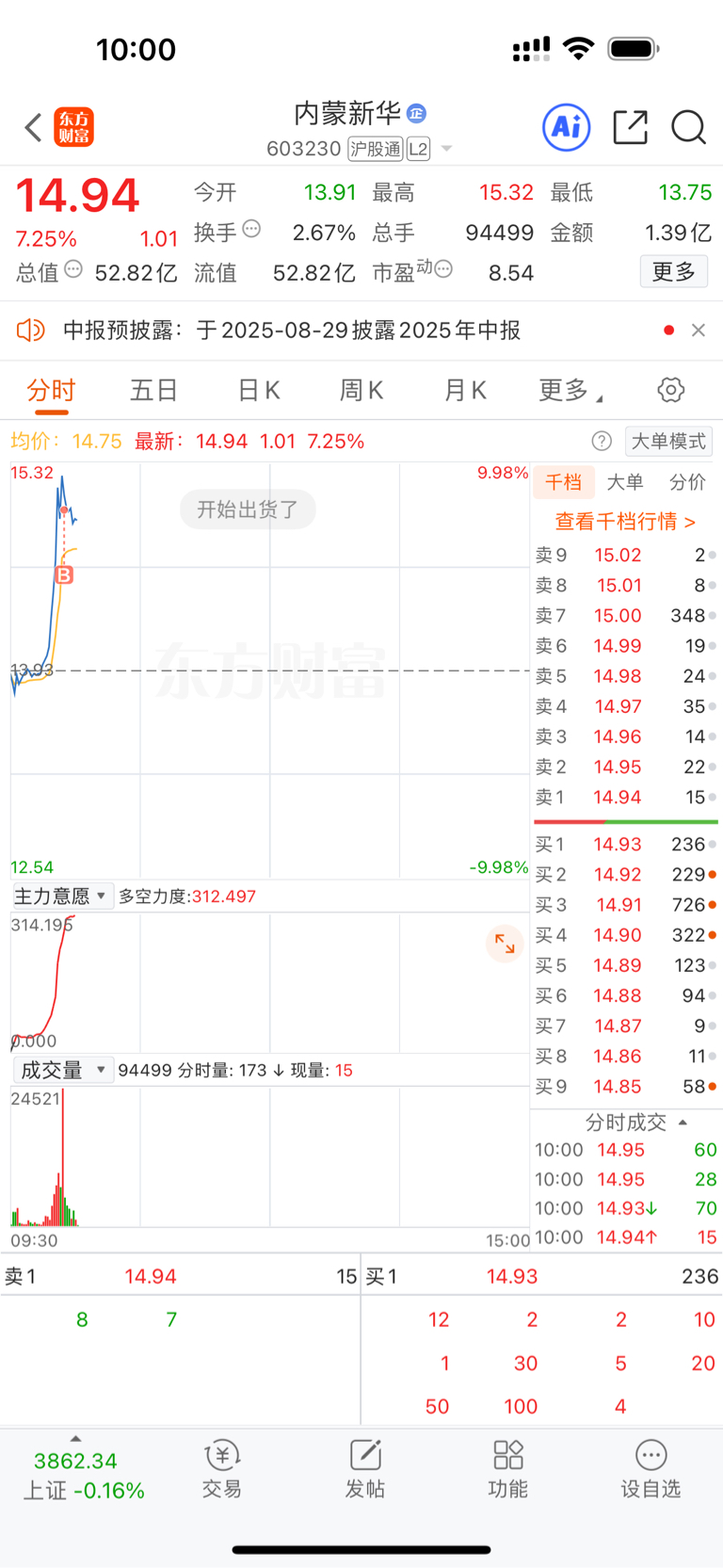Expand chart with orange arrows icon
Image resolution: width=723 pixels, height=1568 pixels.
tap(505, 944)
